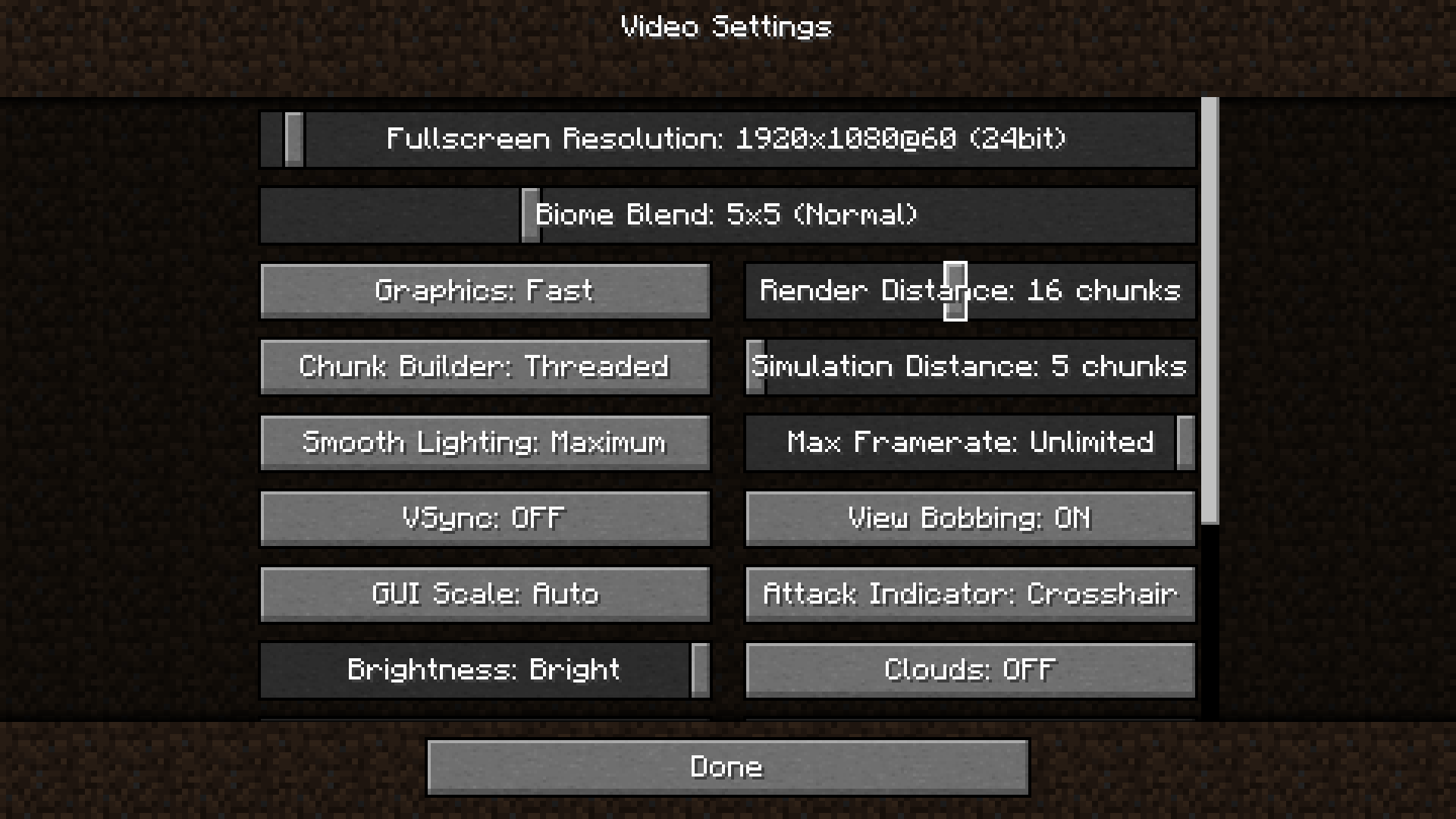Click the Brightness slider handle

[700, 670]
